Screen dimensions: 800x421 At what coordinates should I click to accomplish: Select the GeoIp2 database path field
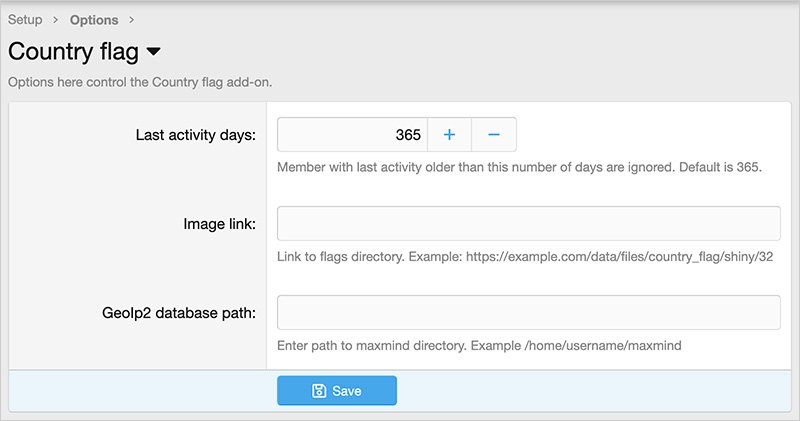[x=528, y=312]
